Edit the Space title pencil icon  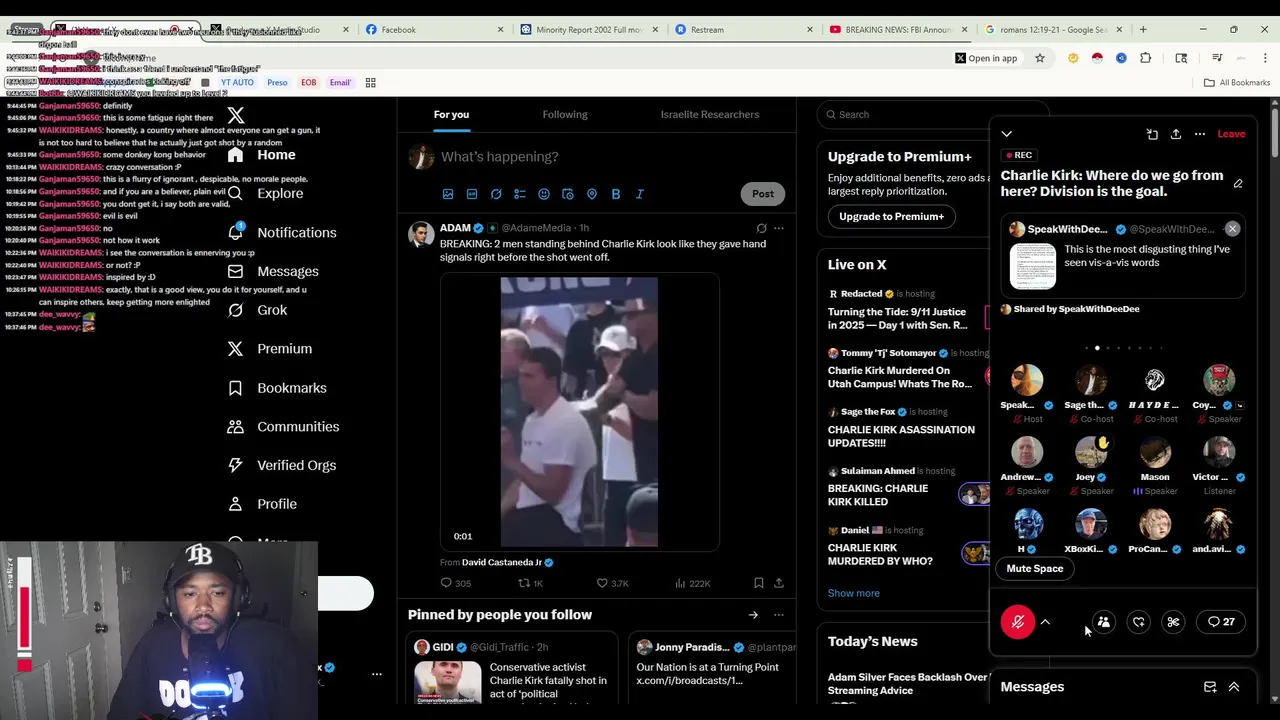[1238, 184]
